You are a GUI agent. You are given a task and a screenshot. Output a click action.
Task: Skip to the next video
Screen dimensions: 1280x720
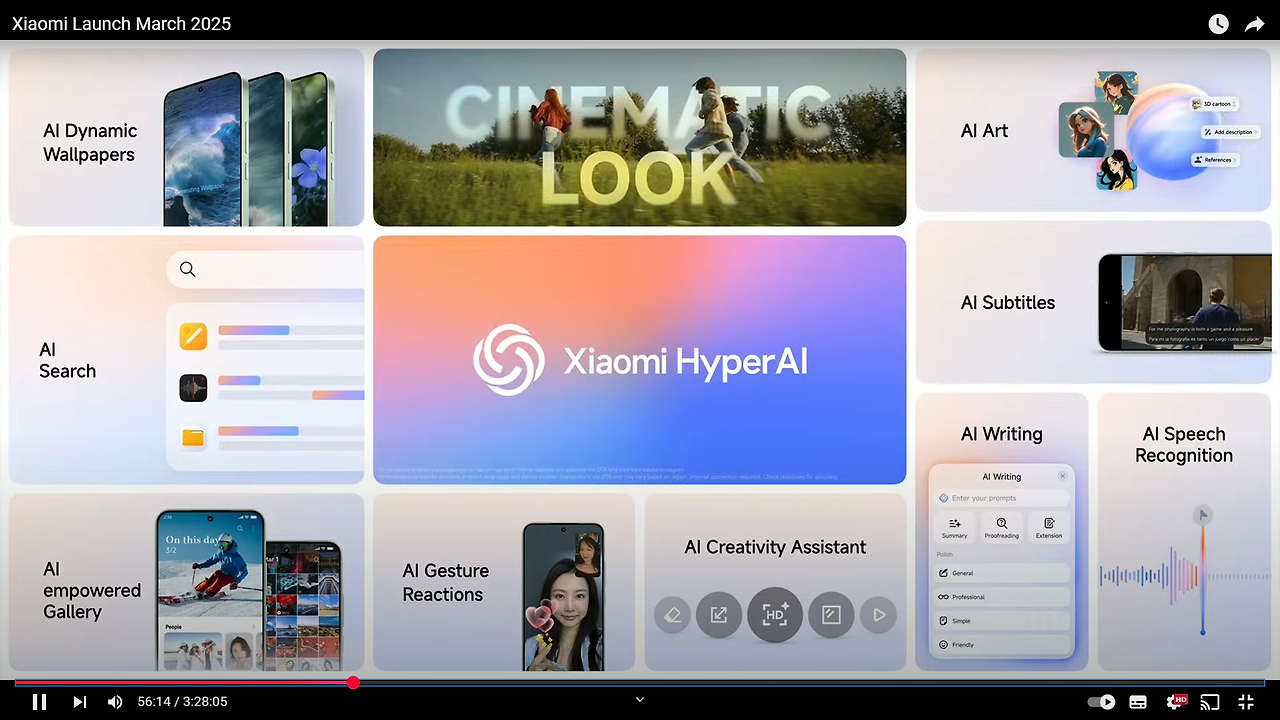click(80, 702)
